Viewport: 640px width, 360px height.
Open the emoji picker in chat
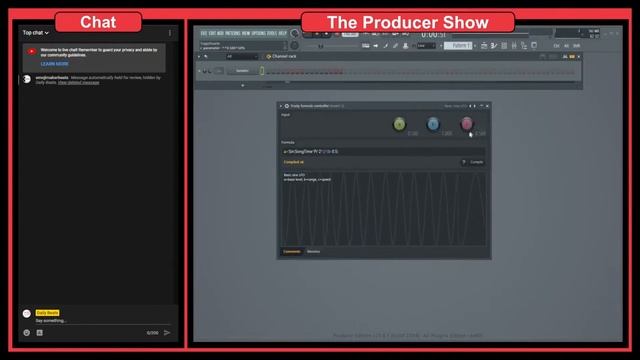27,333
